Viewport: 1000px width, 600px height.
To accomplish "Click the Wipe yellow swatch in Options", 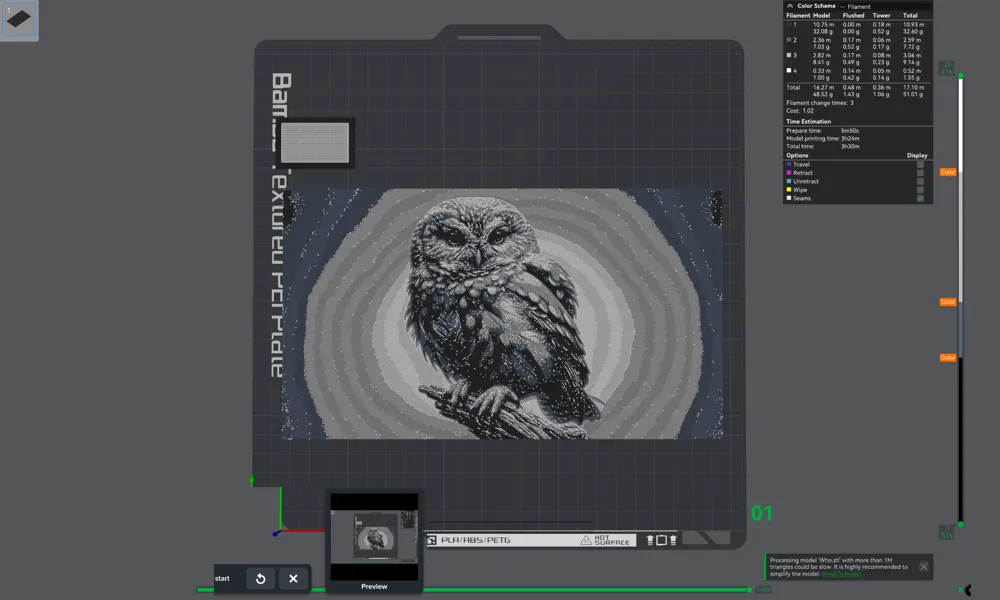I will tap(789, 189).
